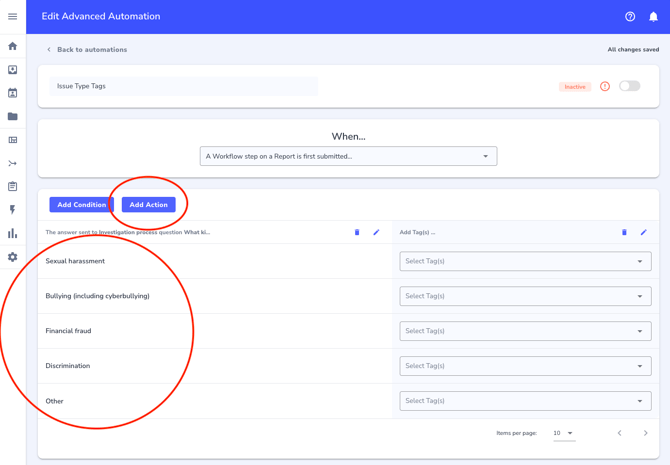670x465 pixels.
Task: Open the notifications bell
Action: coord(653,17)
